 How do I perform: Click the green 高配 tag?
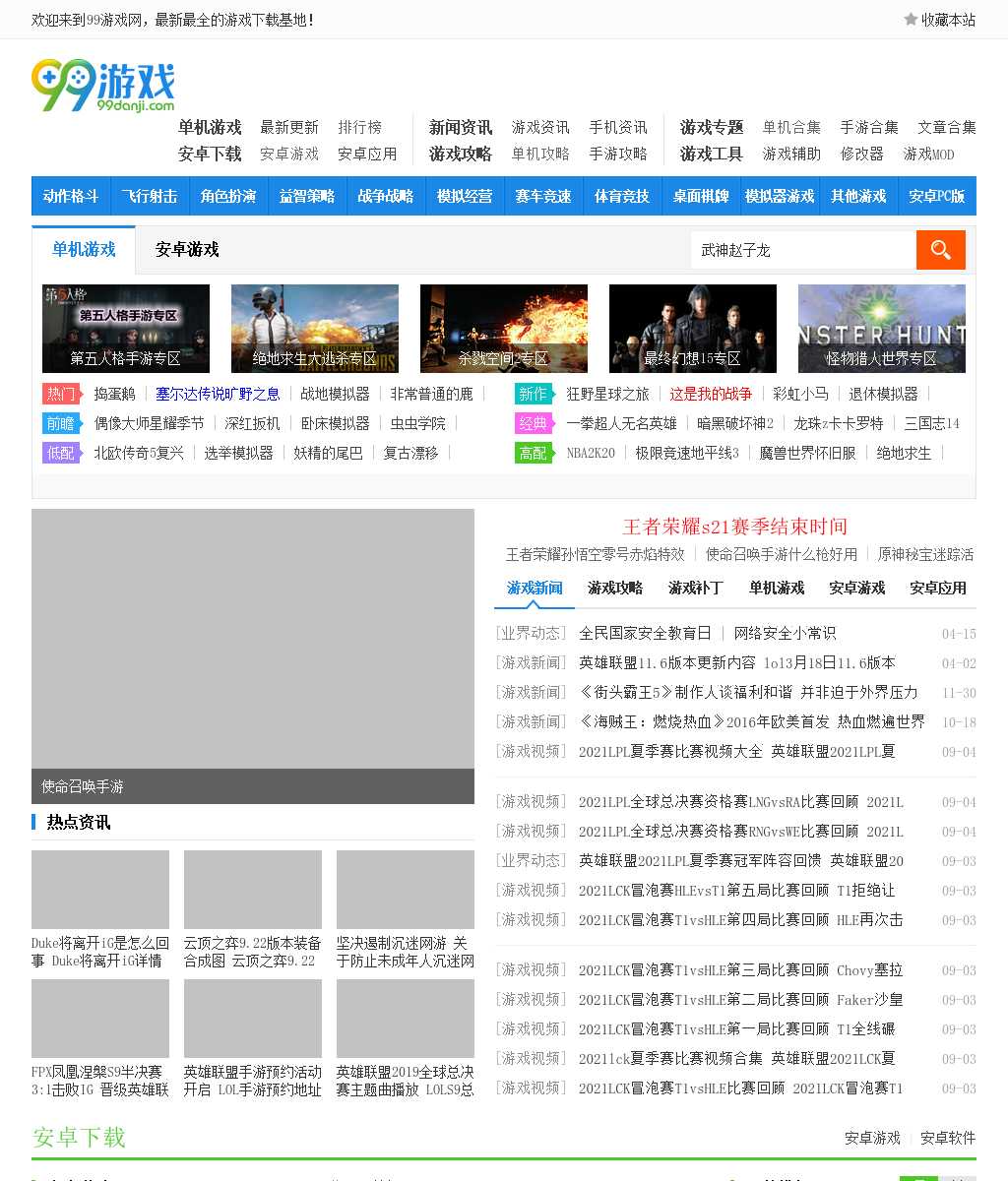pyautogui.click(x=534, y=453)
